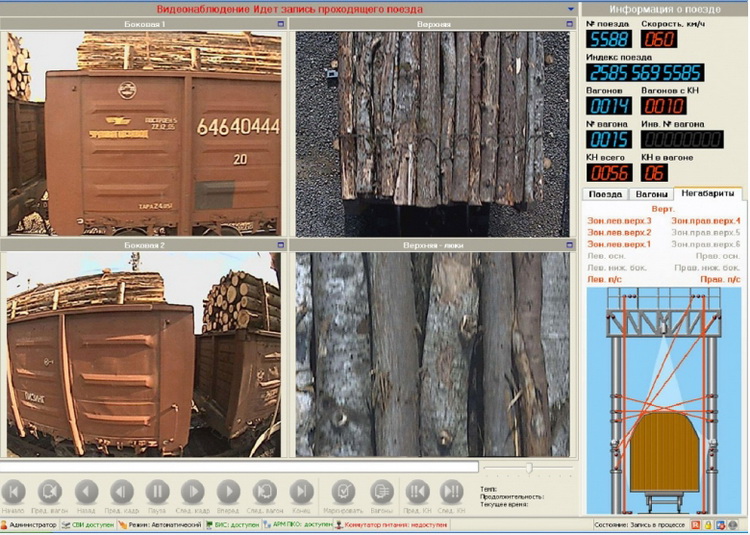750x535 pixels.
Task: Switch to the Поезда tab
Action: tap(605, 194)
